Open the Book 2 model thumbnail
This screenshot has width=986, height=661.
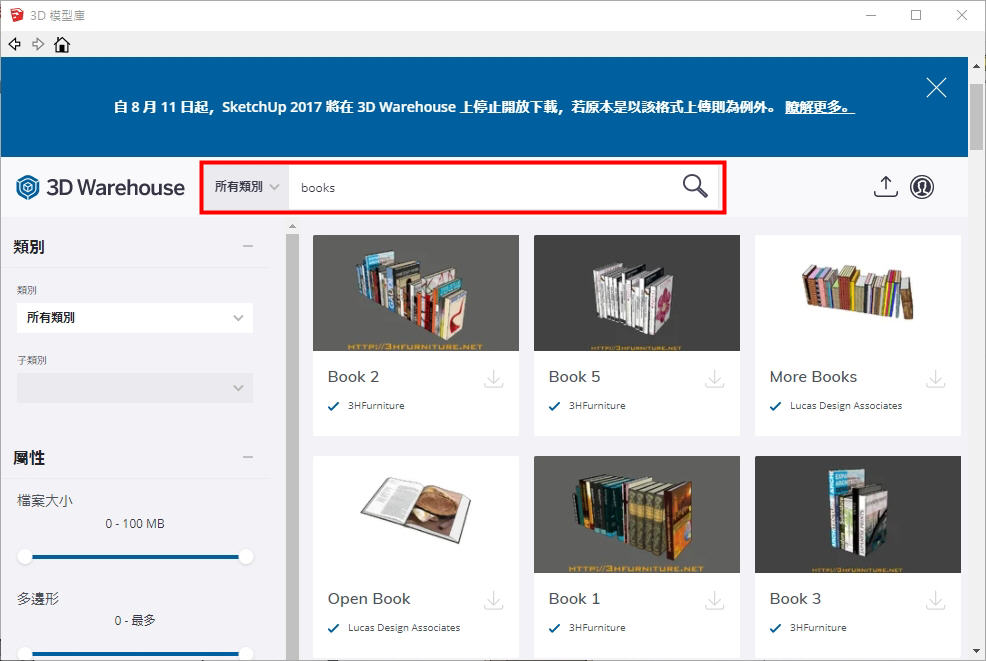pyautogui.click(x=416, y=293)
